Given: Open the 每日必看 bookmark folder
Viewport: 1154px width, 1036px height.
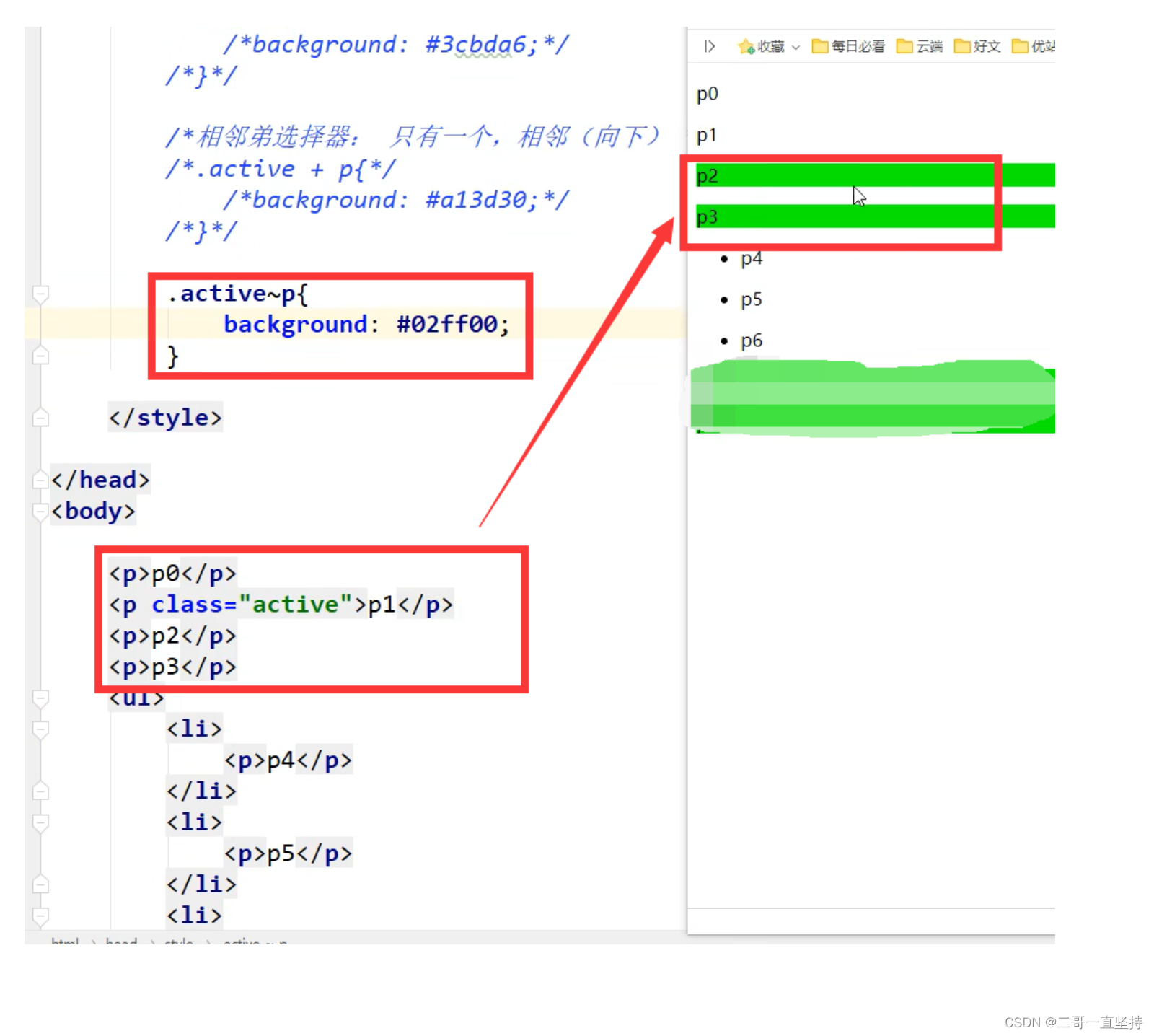Looking at the screenshot, I should (x=848, y=46).
